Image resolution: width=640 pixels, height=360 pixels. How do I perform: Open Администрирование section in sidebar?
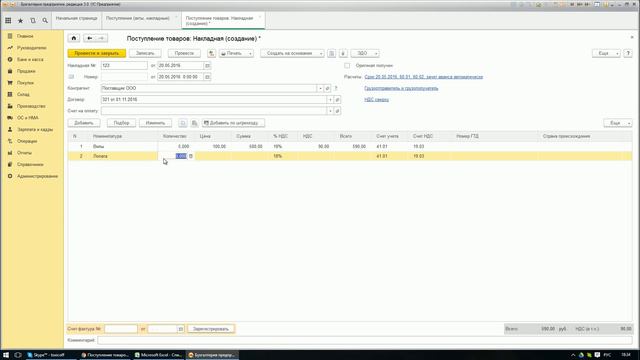[x=37, y=176]
